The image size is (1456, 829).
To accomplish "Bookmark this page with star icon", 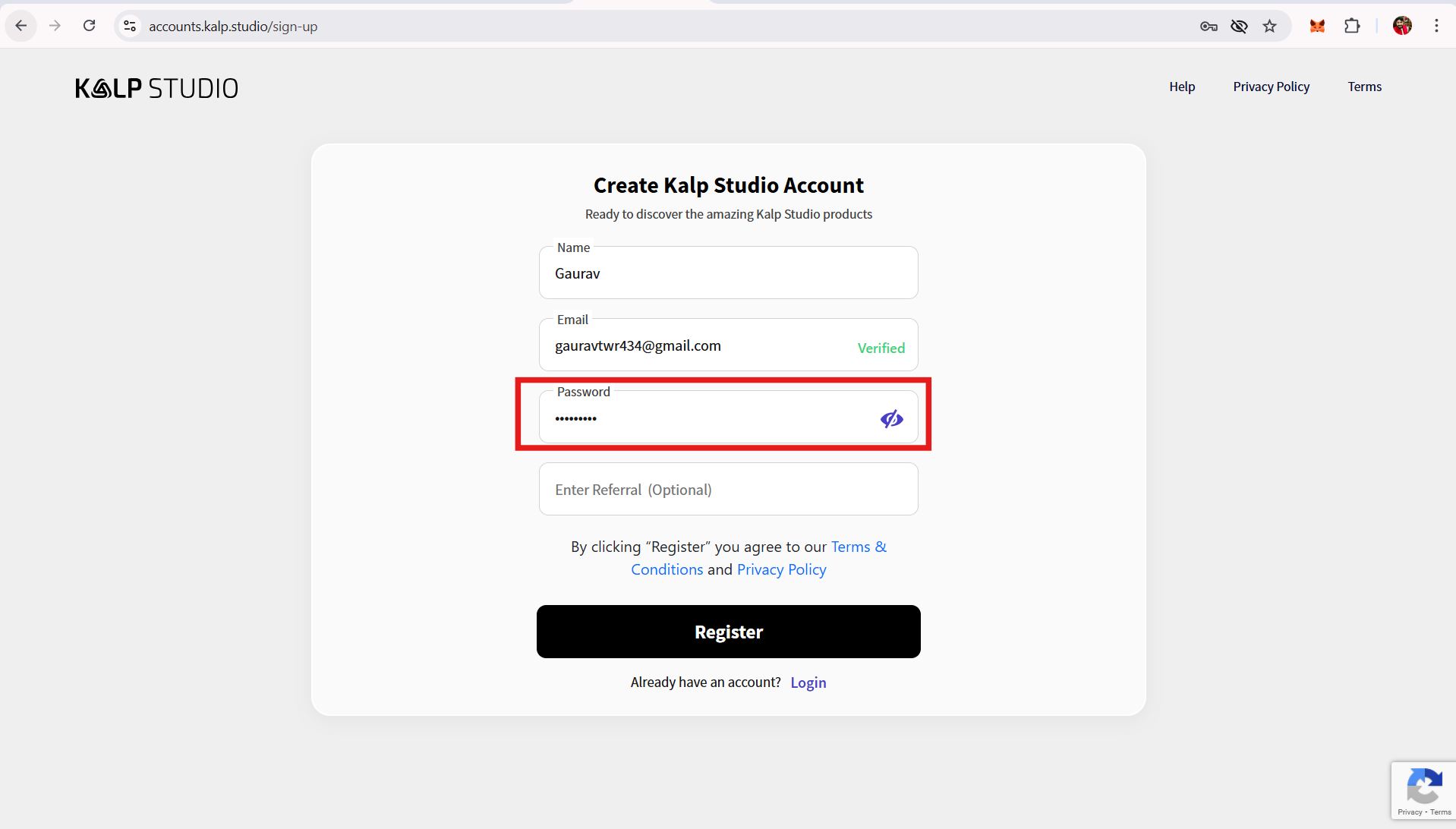I will 1269,27.
